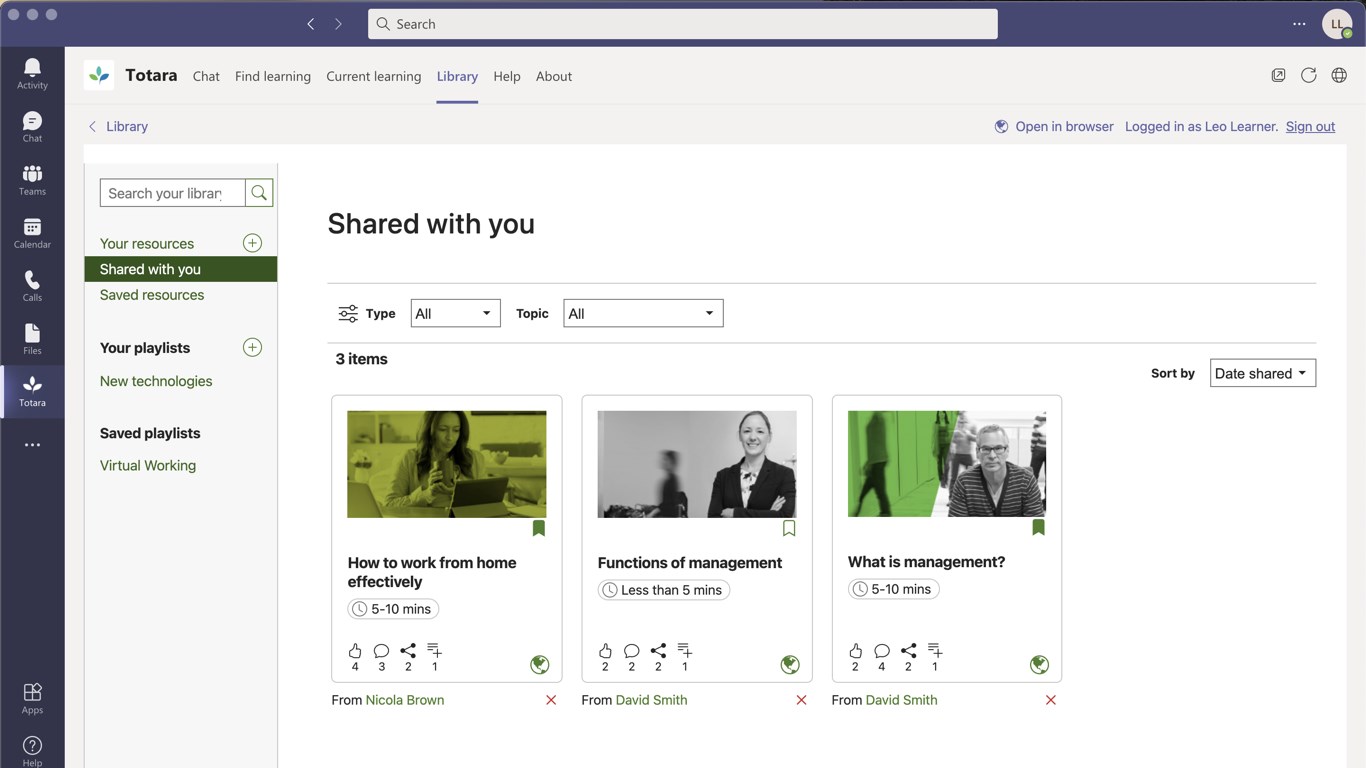
Task: Like the 'How to work from home effectively' card
Action: pos(355,651)
